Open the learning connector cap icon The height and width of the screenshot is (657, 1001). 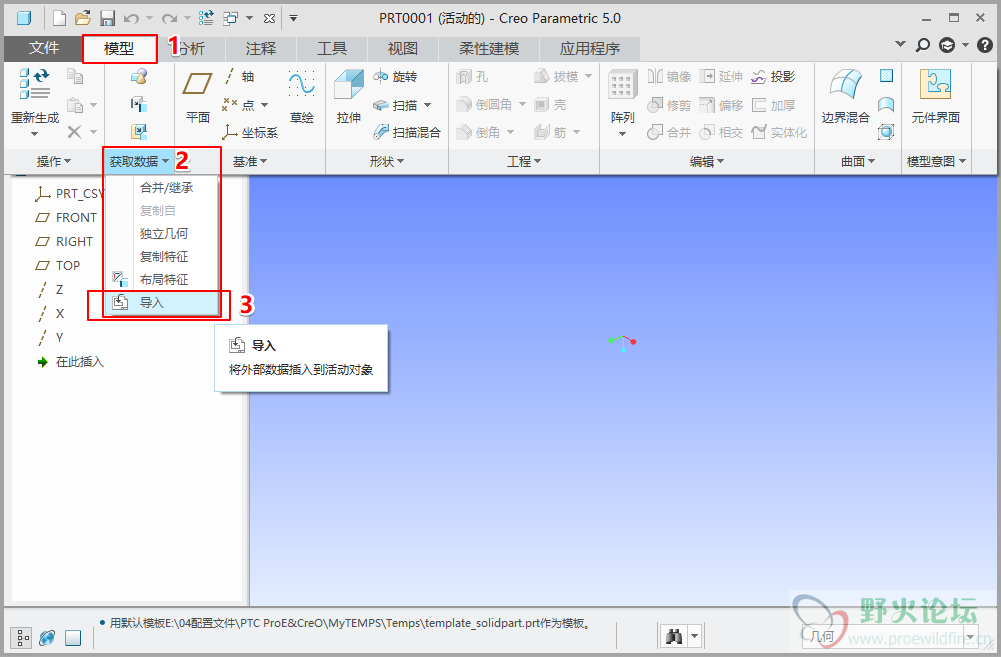point(947,45)
